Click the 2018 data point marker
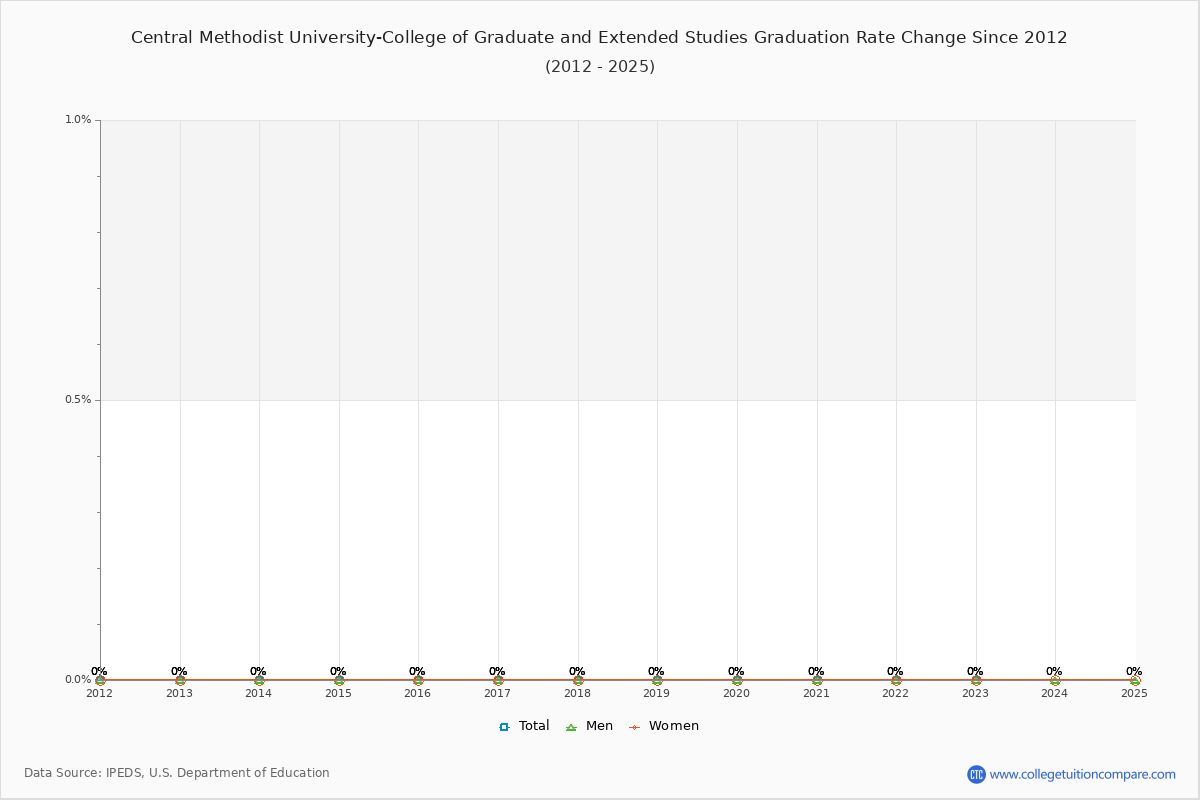Screen dimensions: 1200x800 click(x=578, y=680)
